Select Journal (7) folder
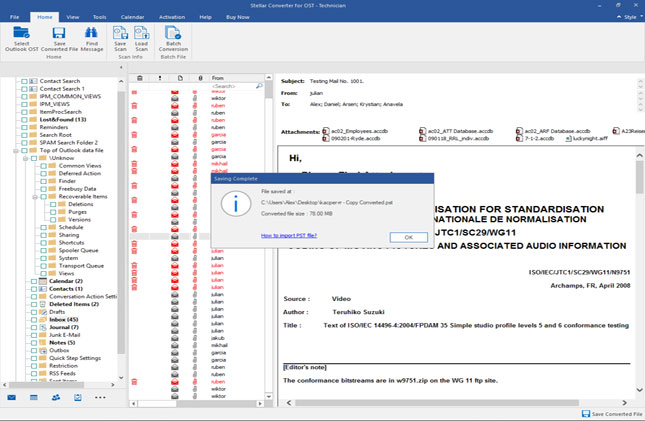 point(64,328)
